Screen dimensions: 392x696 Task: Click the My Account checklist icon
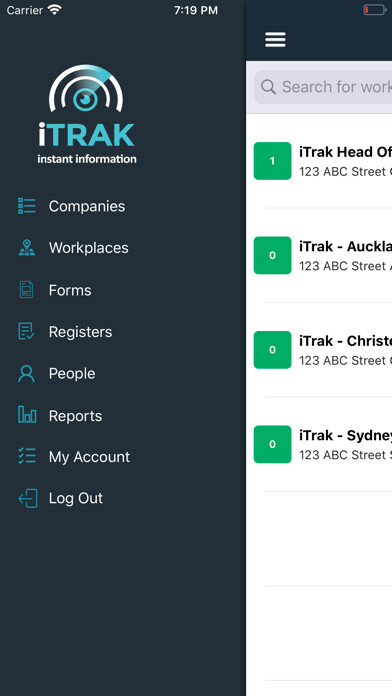pyautogui.click(x=27, y=456)
